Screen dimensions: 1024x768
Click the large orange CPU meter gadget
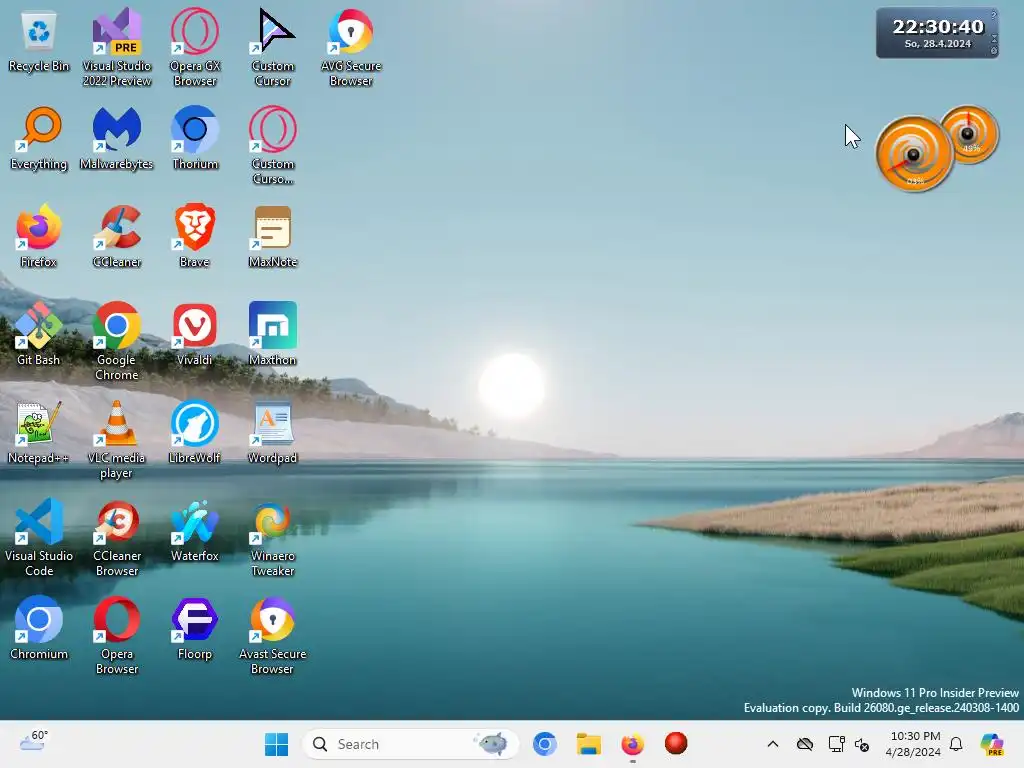[914, 154]
